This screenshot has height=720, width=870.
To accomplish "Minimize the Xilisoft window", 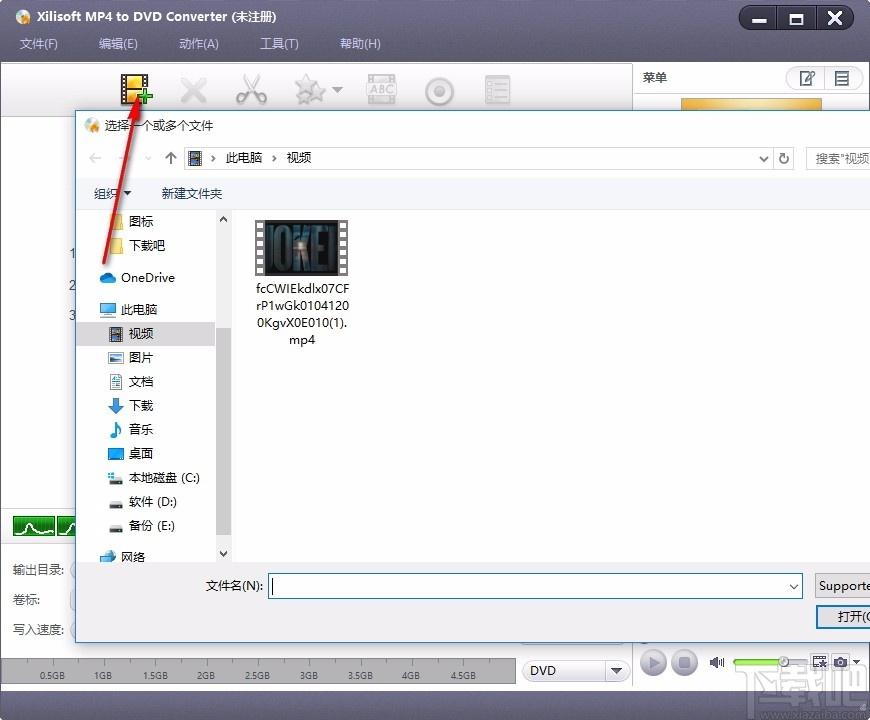I will 759,19.
